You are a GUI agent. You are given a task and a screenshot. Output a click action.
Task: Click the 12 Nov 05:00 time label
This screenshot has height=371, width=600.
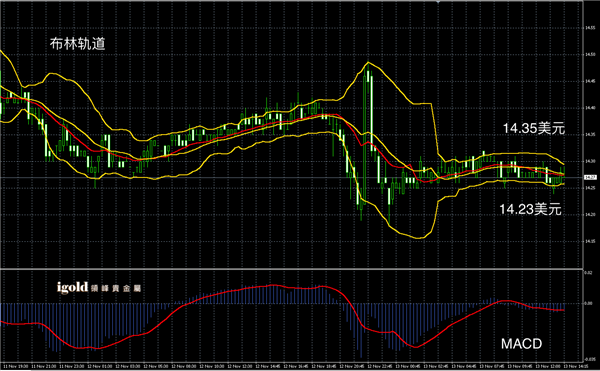click(156, 366)
